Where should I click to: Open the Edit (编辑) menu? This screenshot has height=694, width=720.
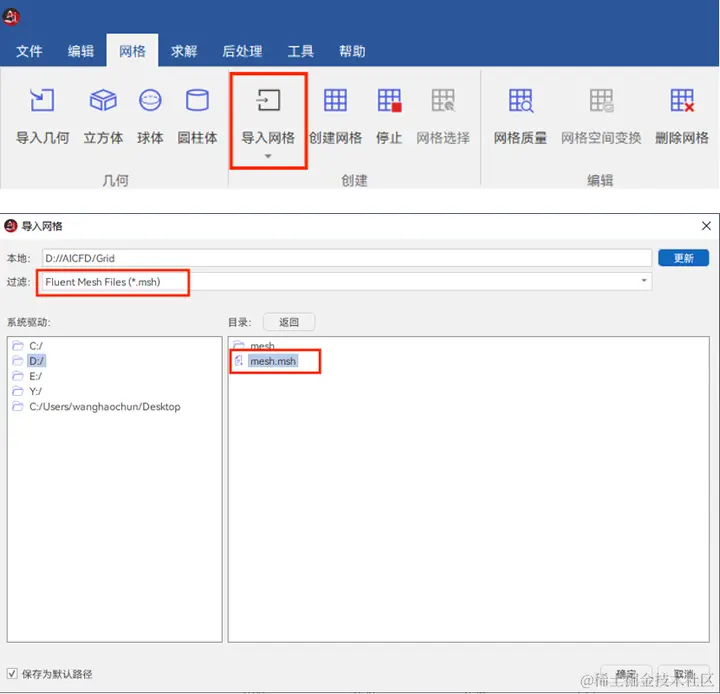pyautogui.click(x=81, y=51)
